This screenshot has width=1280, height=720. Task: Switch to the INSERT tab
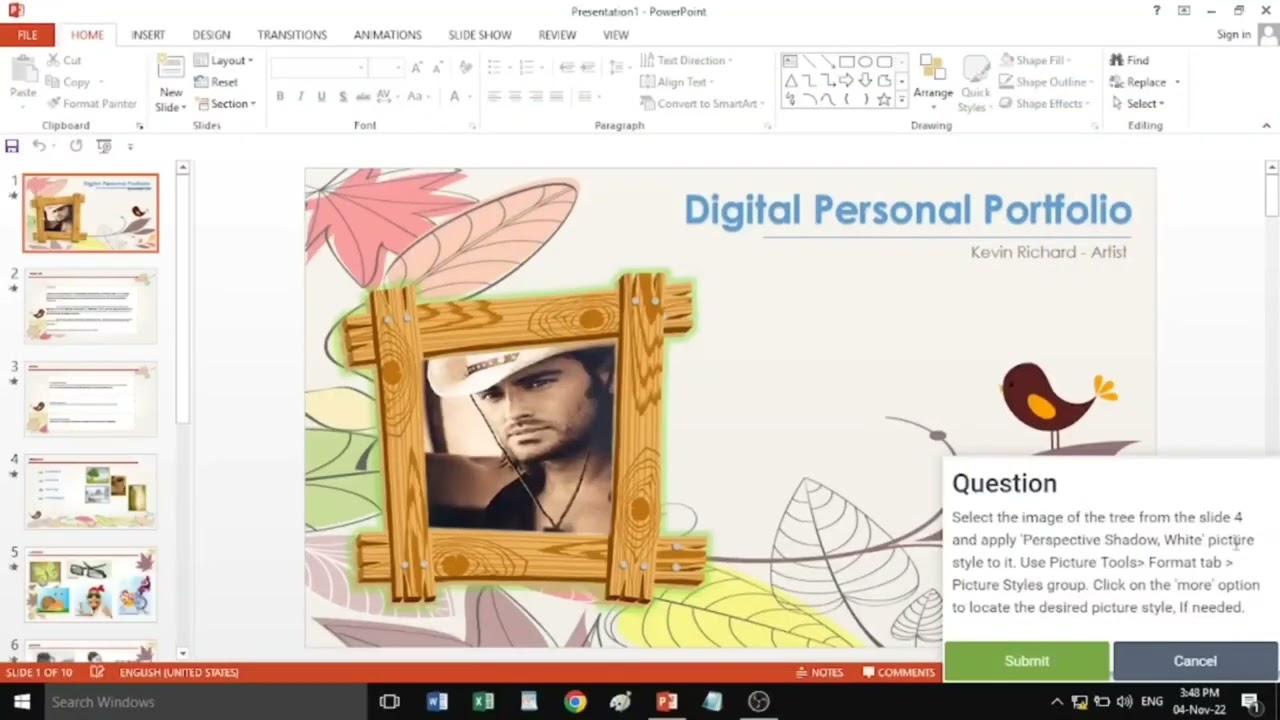148,34
